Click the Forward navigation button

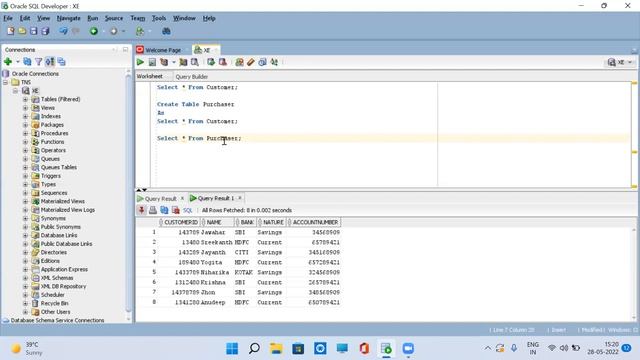tap(113, 31)
